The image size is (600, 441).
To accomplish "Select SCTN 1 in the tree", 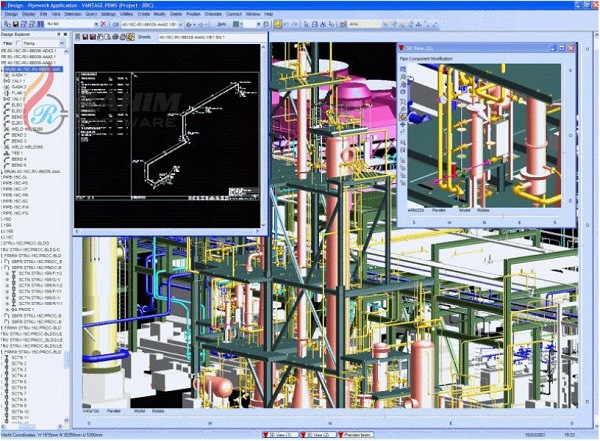I will [x=19, y=358].
